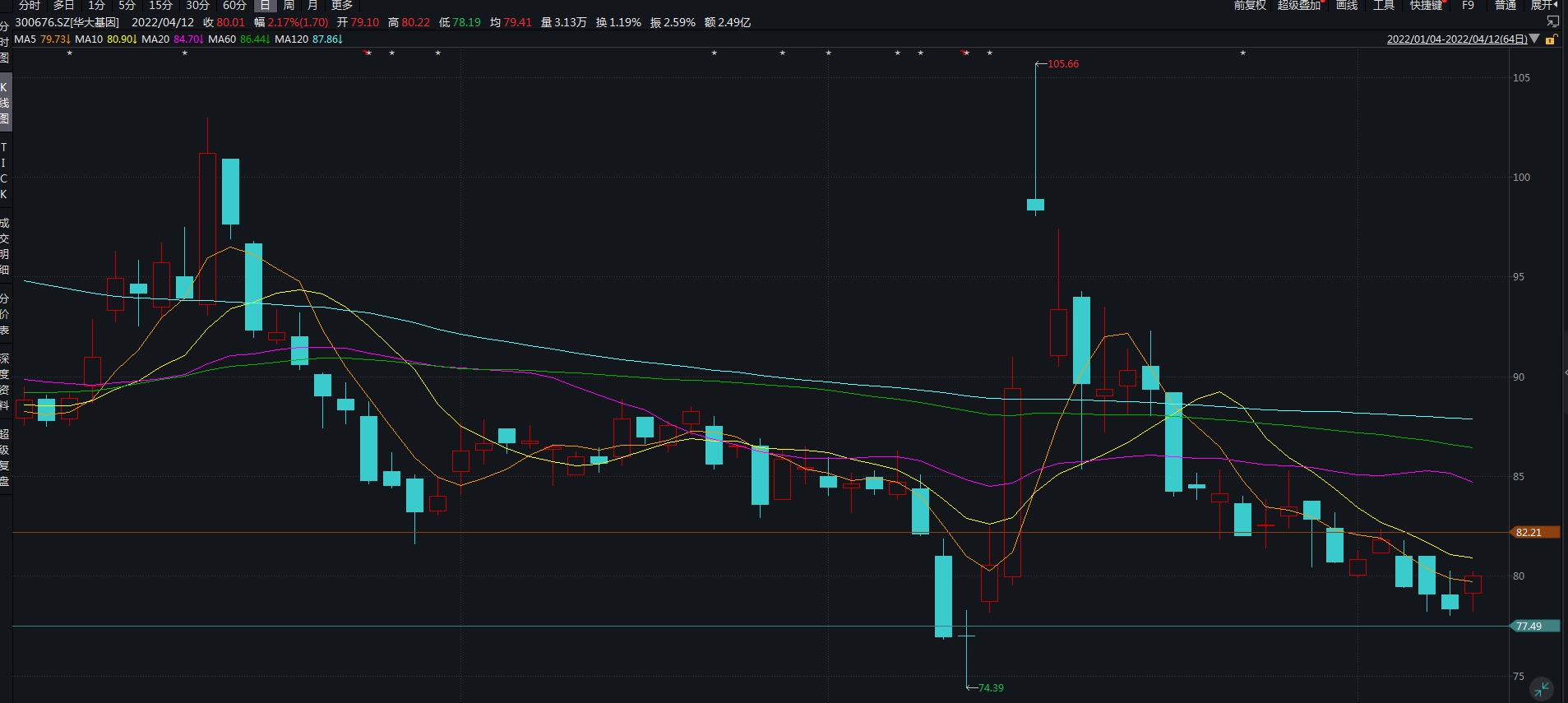Viewport: 1568px width, 703px height.
Task: Click the 高 80.22 high price value
Action: click(x=409, y=22)
